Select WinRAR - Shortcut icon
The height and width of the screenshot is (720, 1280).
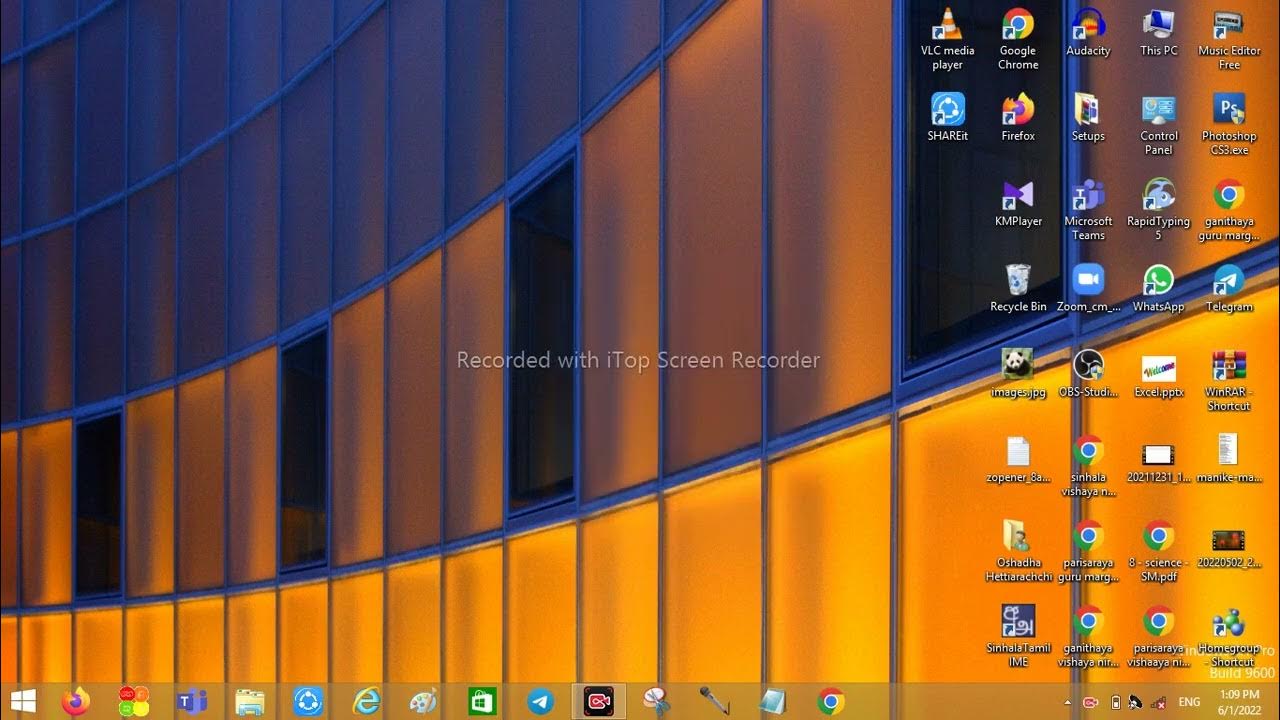[x=1229, y=380]
